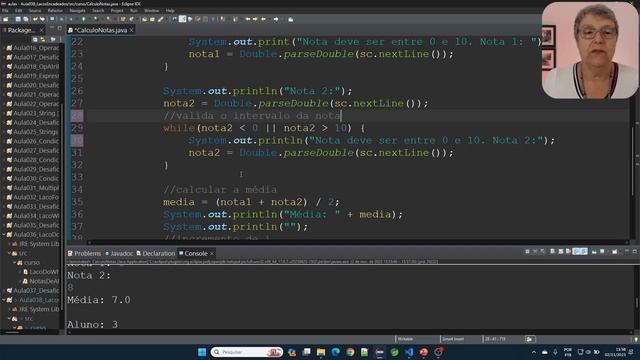
Task: Expand JRE System Library under Aula036
Action: (9, 244)
